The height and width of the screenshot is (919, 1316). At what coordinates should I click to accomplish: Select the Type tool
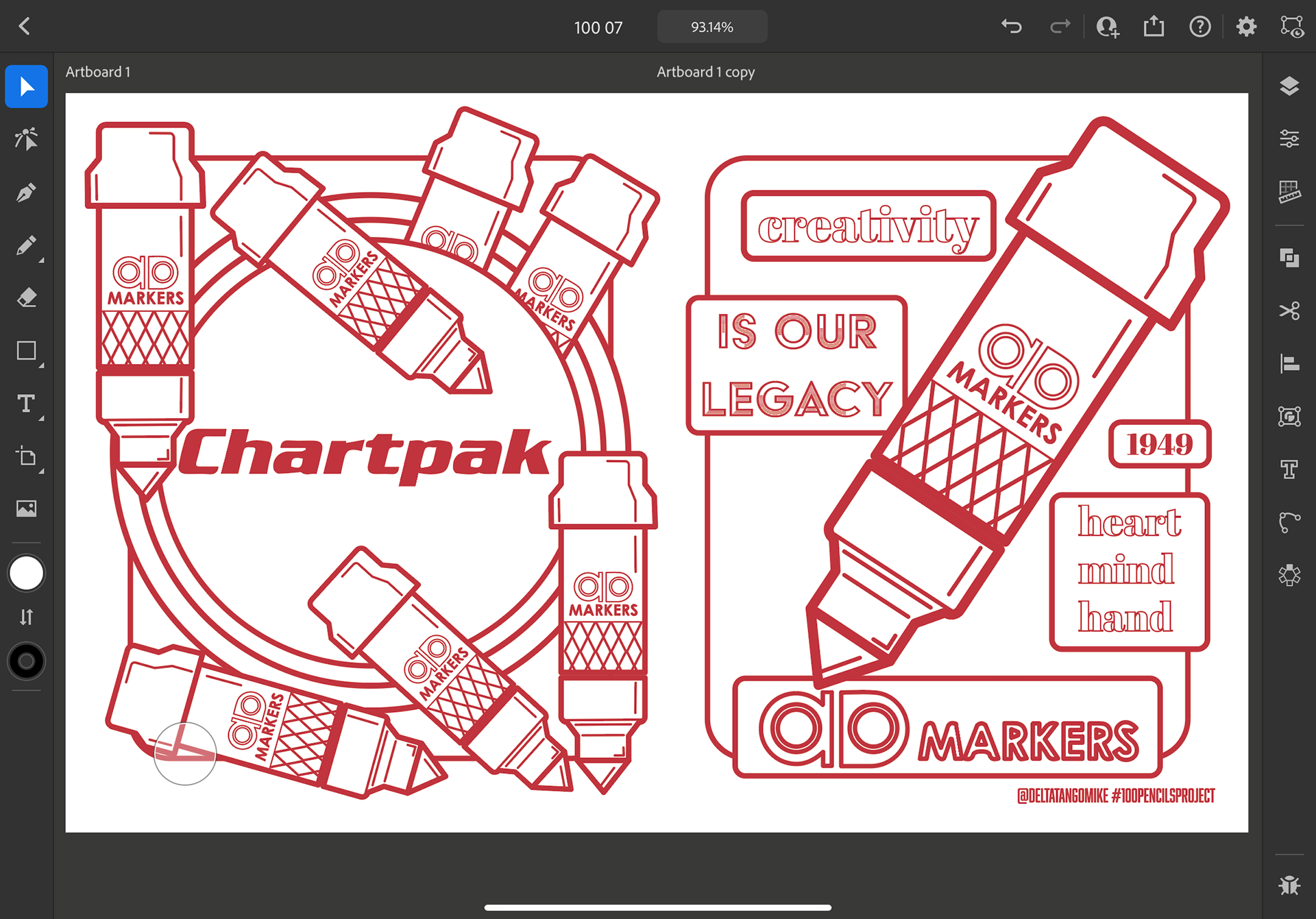[x=26, y=404]
